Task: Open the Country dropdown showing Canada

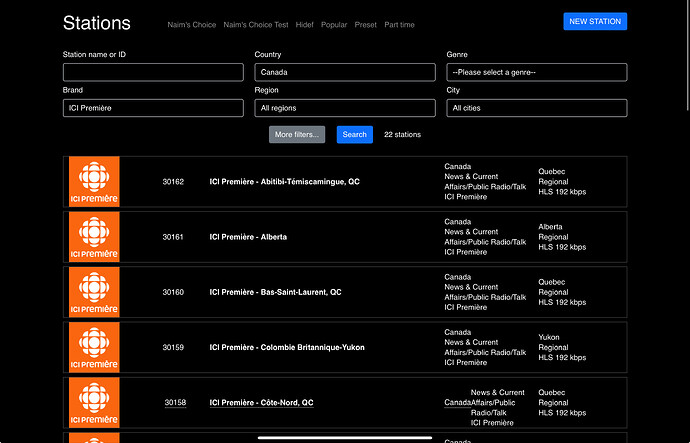Action: pos(345,72)
